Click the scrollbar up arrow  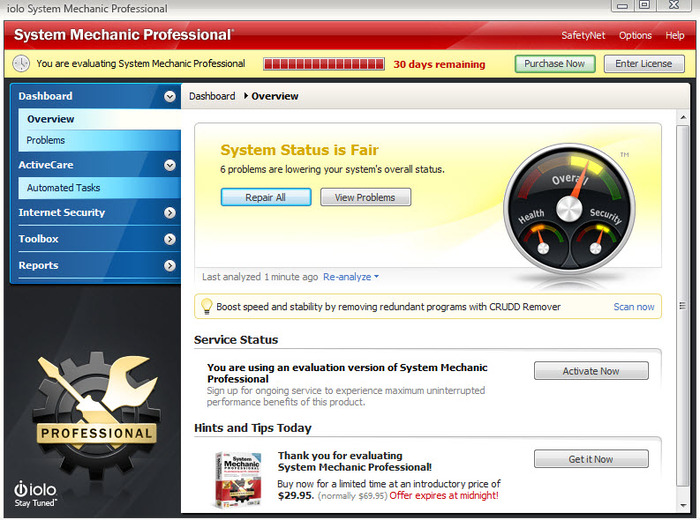(x=683, y=117)
